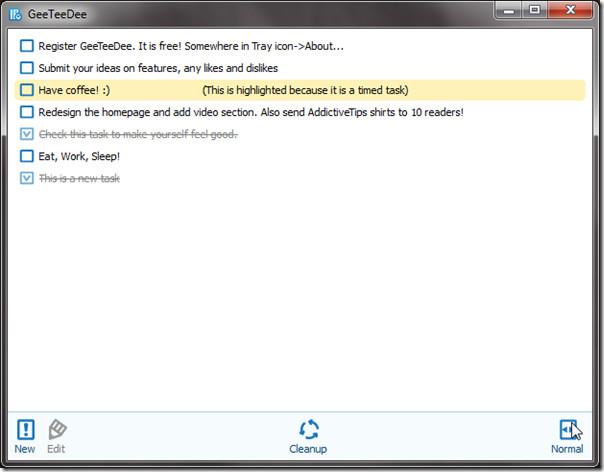Select the Eat, Work, Sleep! text
Screen dimensions: 604x472
[79, 156]
